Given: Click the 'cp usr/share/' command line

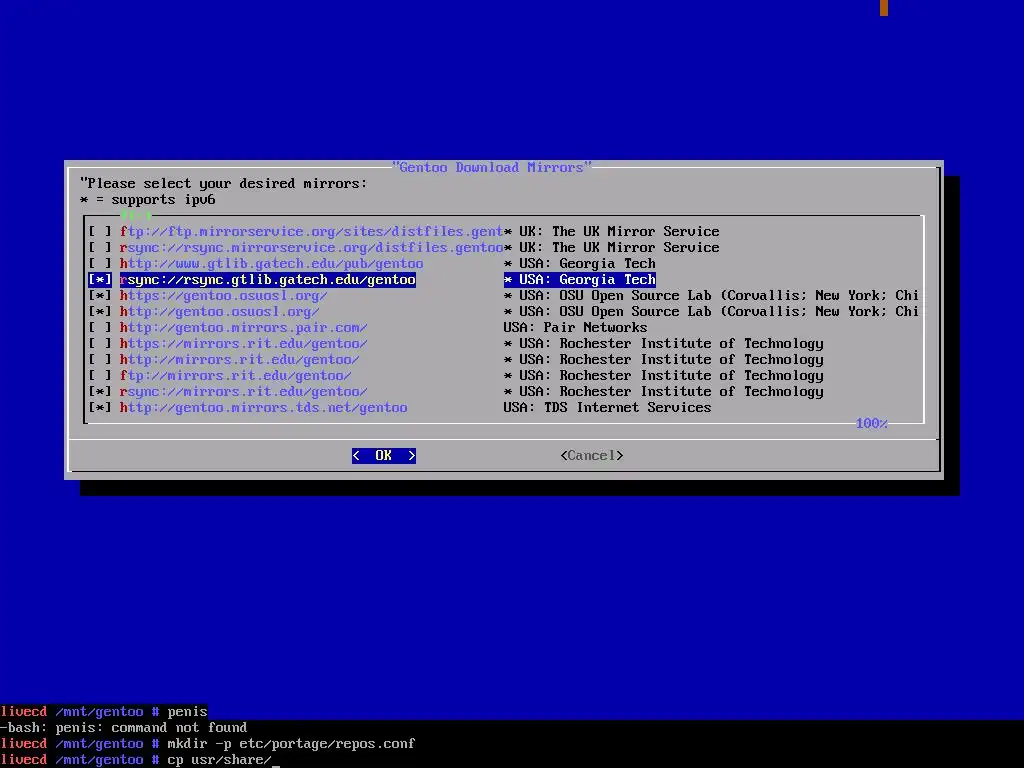Looking at the screenshot, I should tap(219, 760).
